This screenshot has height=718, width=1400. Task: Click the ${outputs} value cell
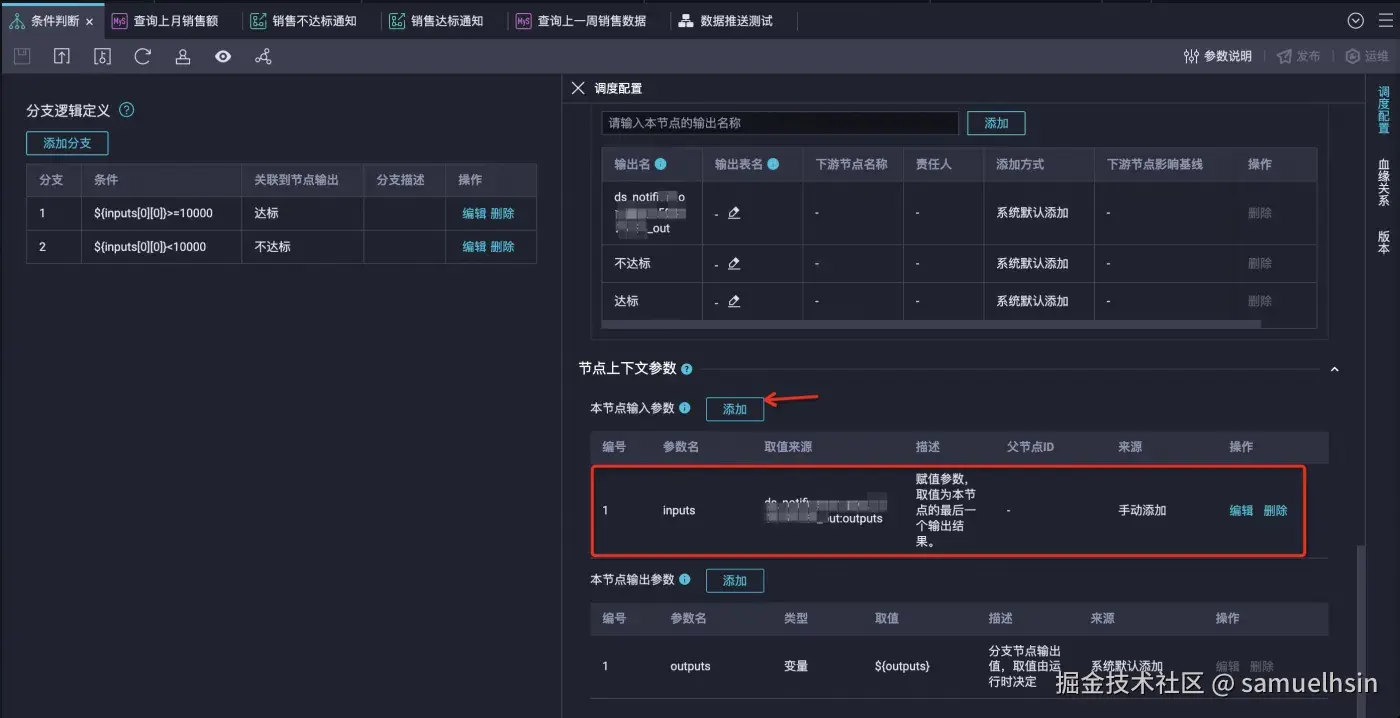click(902, 666)
